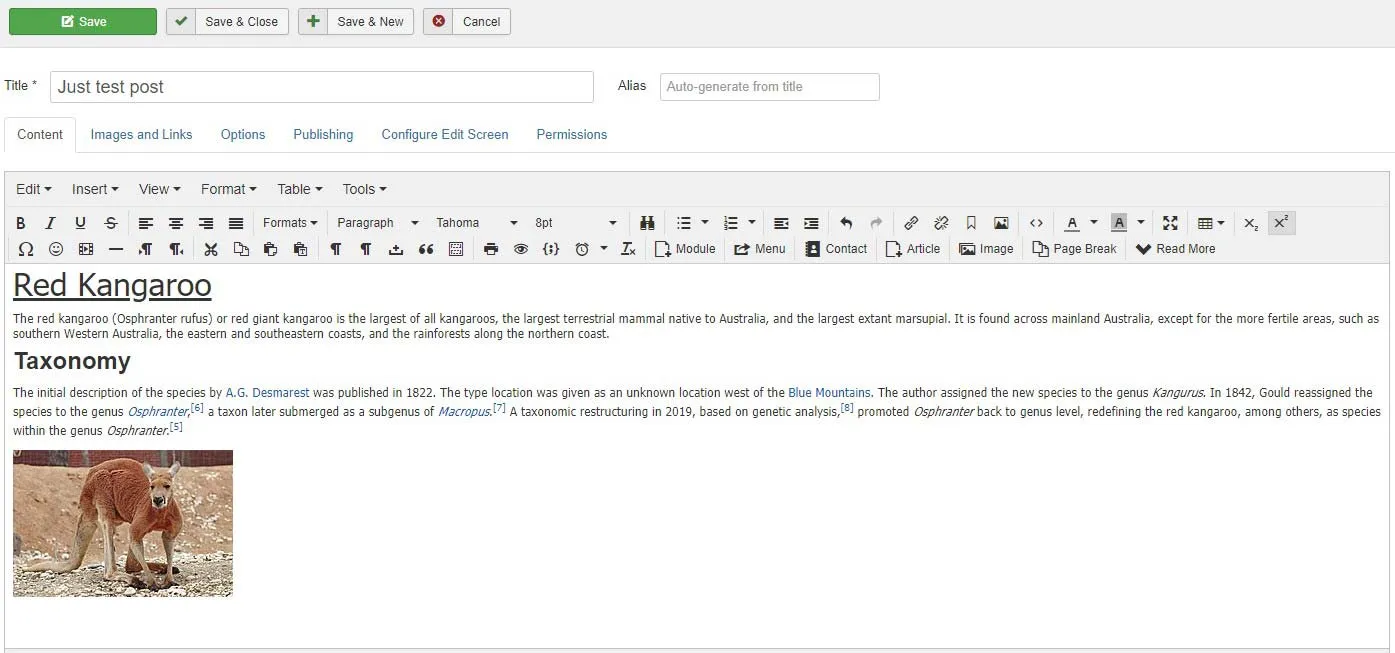Open the Tahoma font family dropdown

[x=477, y=222]
